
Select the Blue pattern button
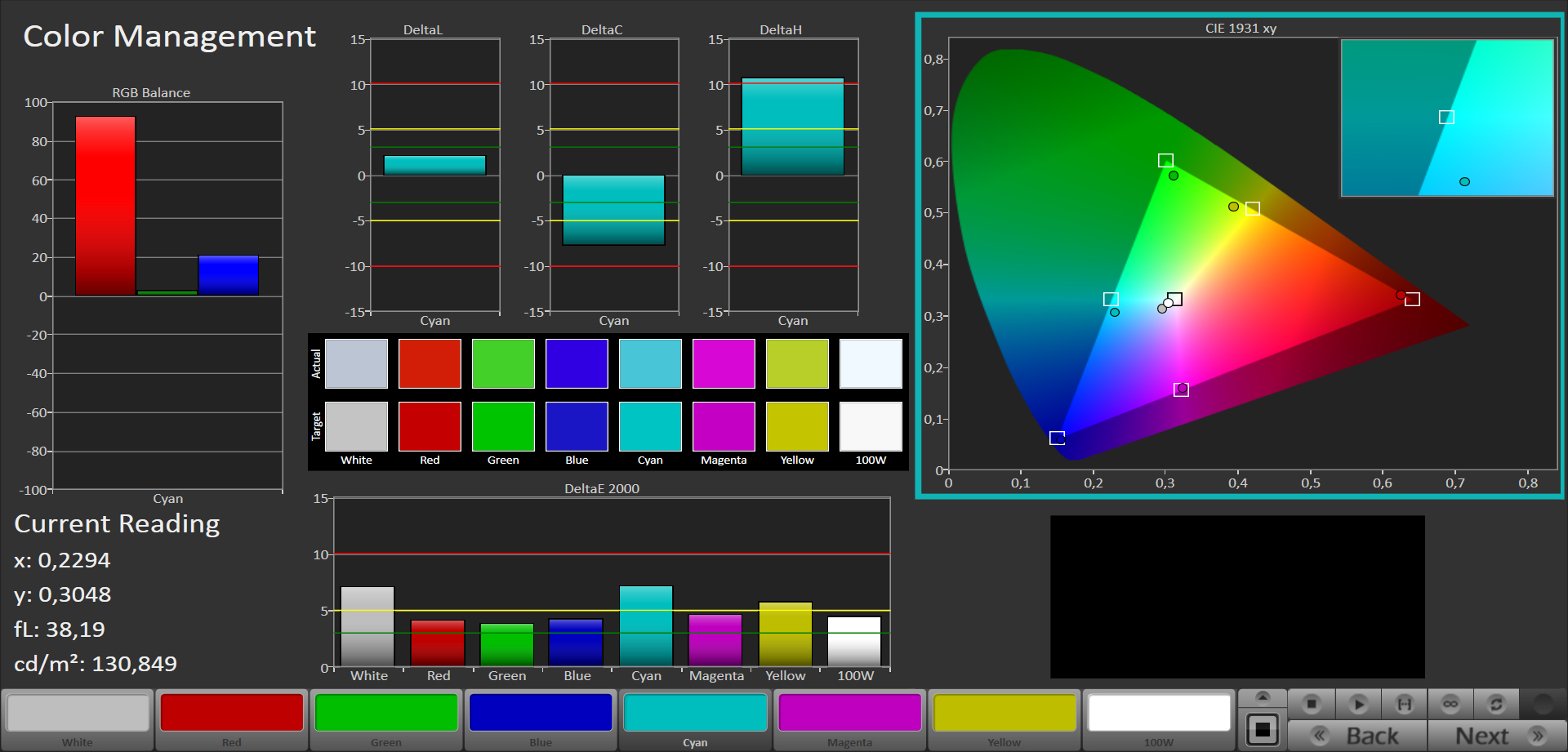(x=541, y=720)
